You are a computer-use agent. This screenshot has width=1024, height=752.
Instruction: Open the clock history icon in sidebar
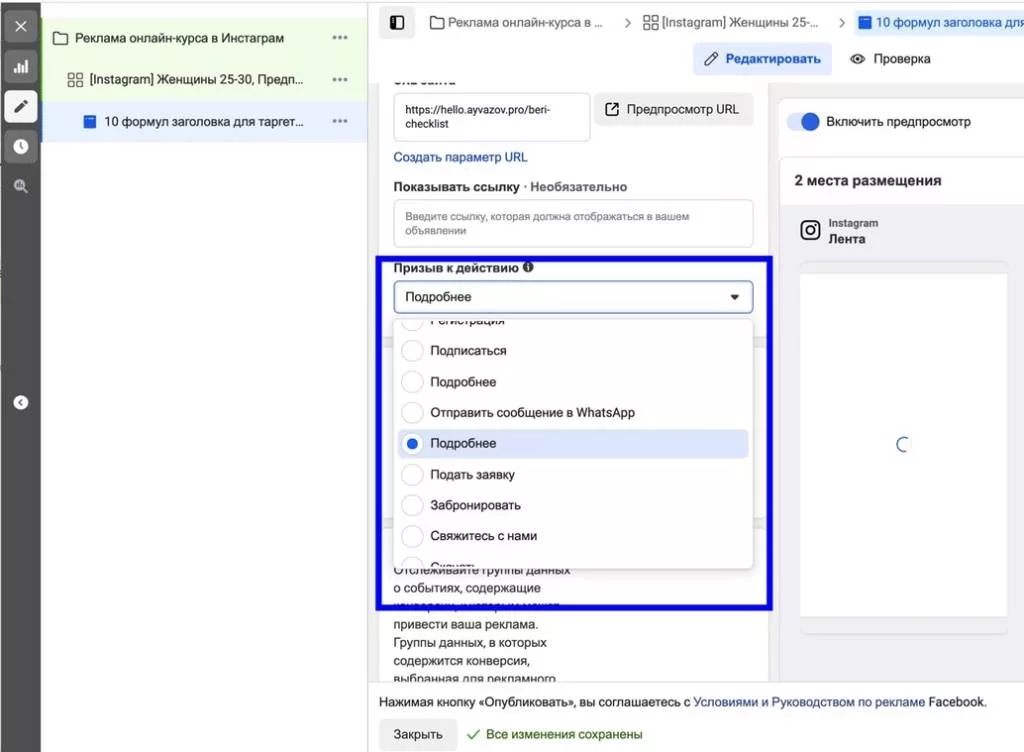pyautogui.click(x=21, y=146)
